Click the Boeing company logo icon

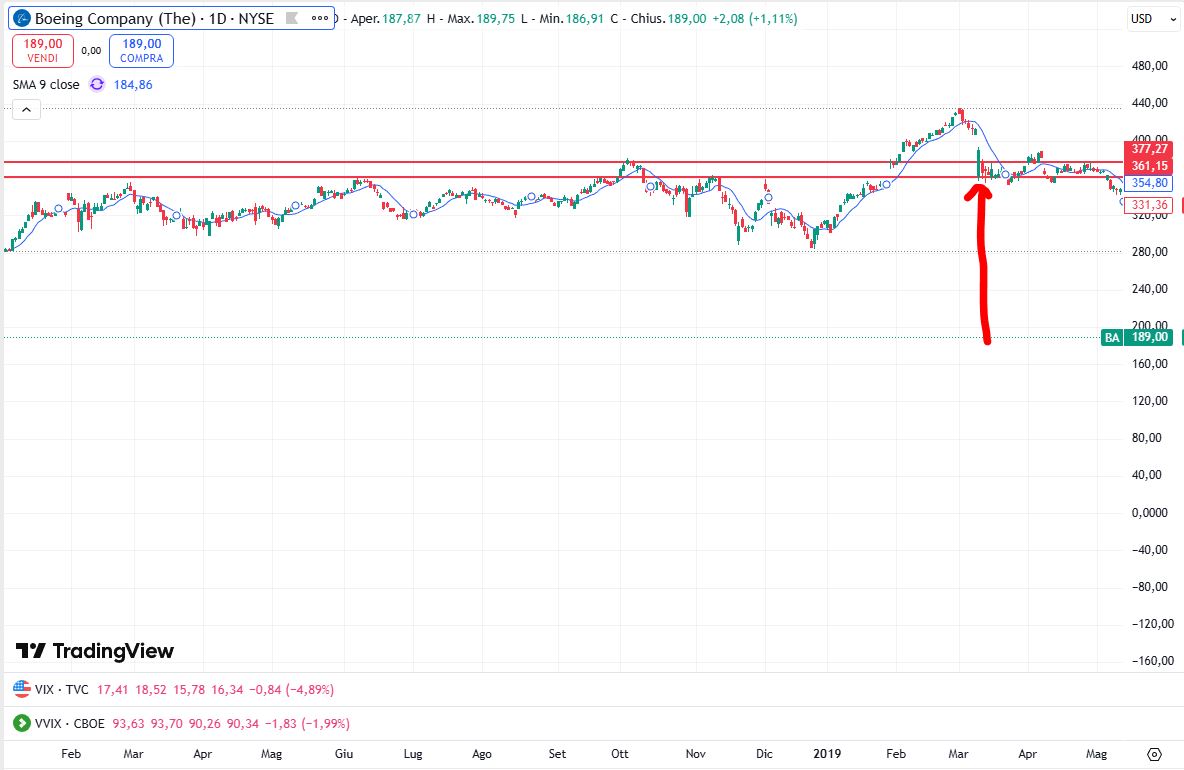point(21,18)
